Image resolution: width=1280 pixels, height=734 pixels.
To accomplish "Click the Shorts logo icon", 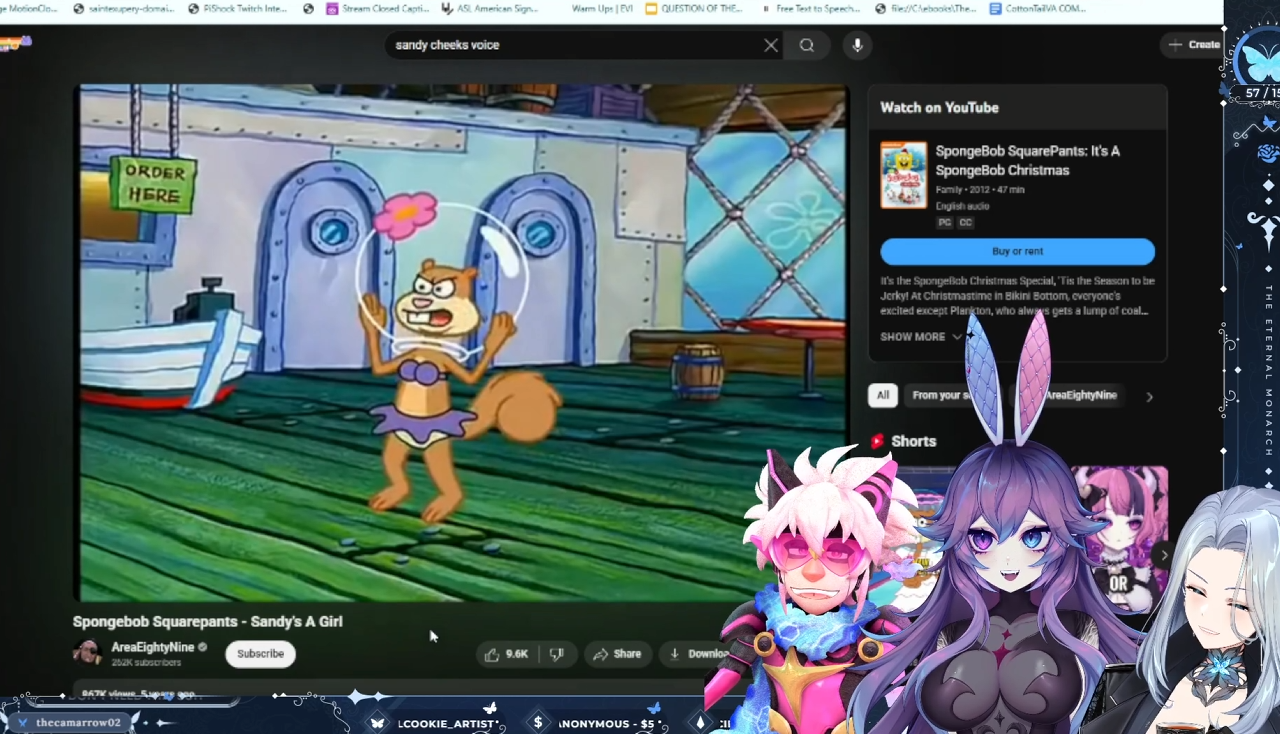I will pos(878,441).
